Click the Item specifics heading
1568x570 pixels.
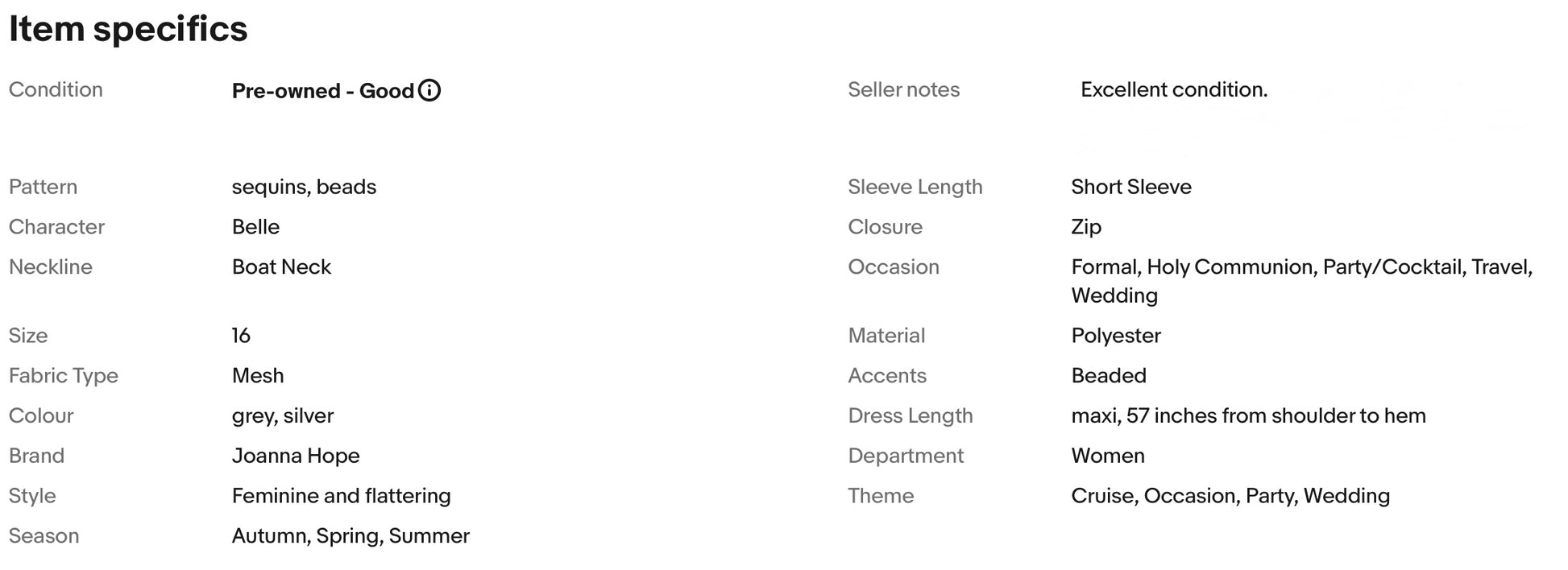(x=128, y=29)
